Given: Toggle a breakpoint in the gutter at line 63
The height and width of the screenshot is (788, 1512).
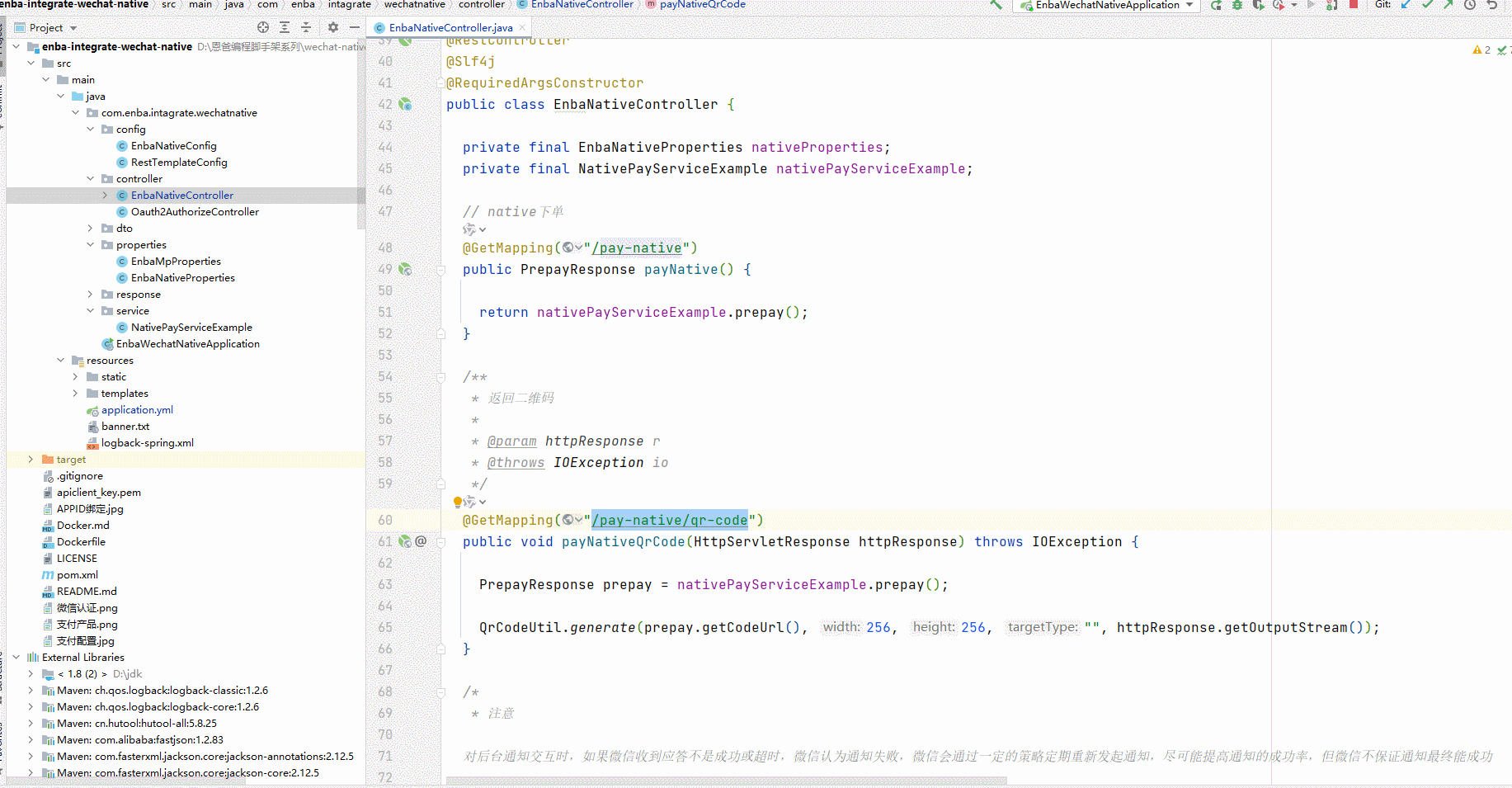Looking at the screenshot, I should (422, 584).
